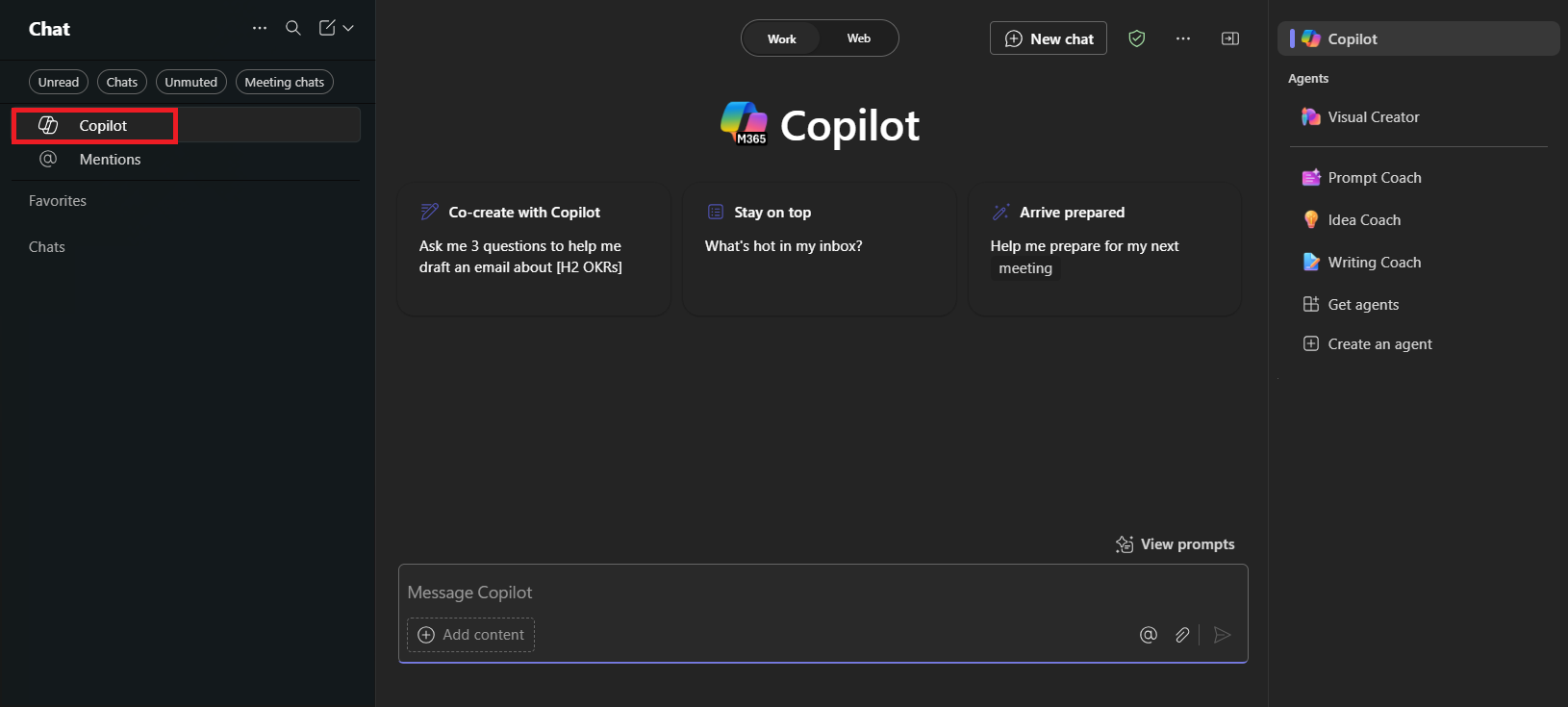Click the Message Copilot input box

click(x=823, y=593)
